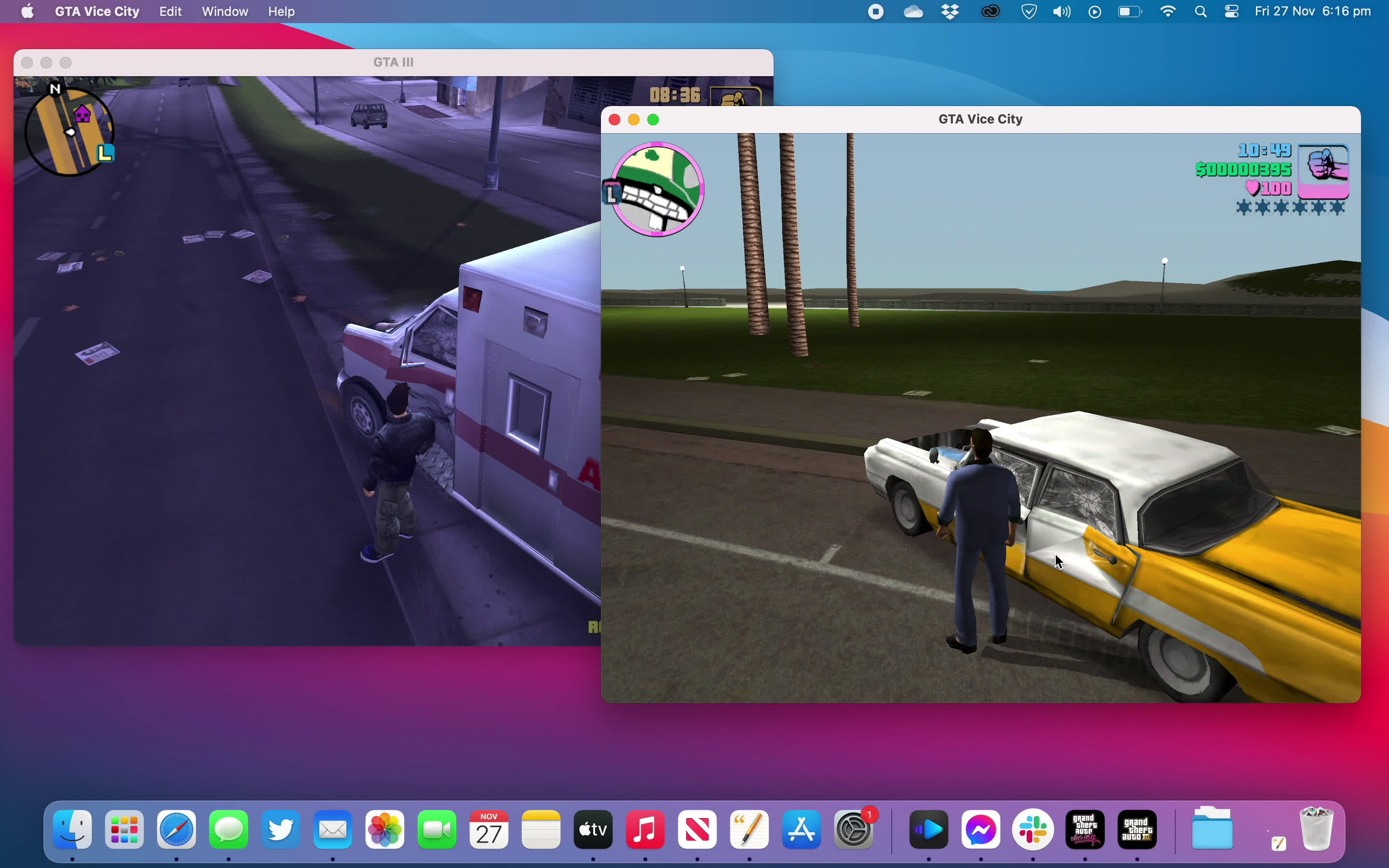1389x868 pixels.
Task: Open Messenger from the Dock
Action: click(x=980, y=829)
